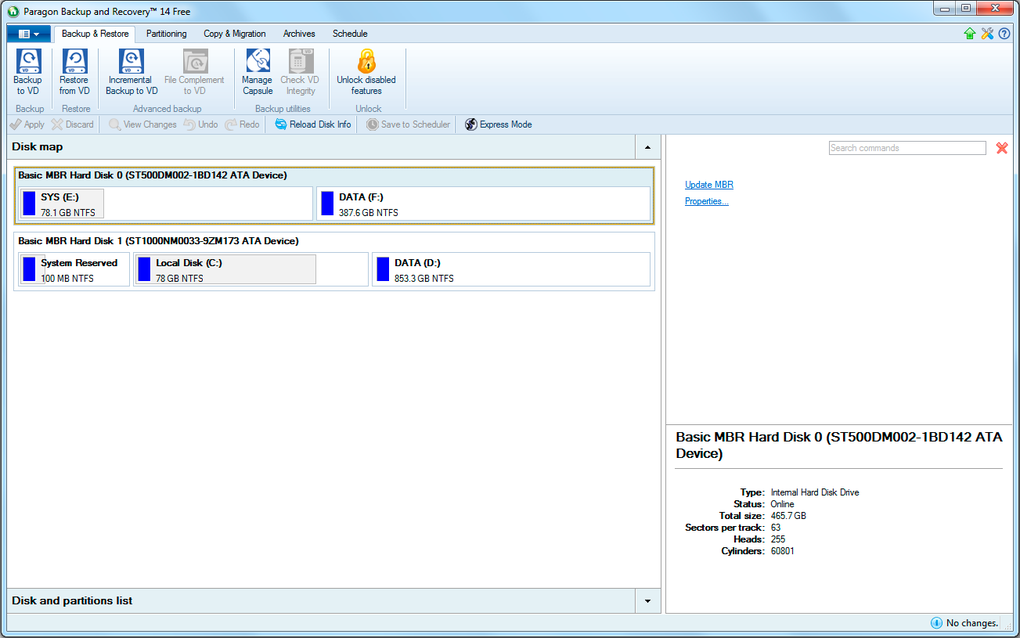Click Save to Scheduler

408,124
